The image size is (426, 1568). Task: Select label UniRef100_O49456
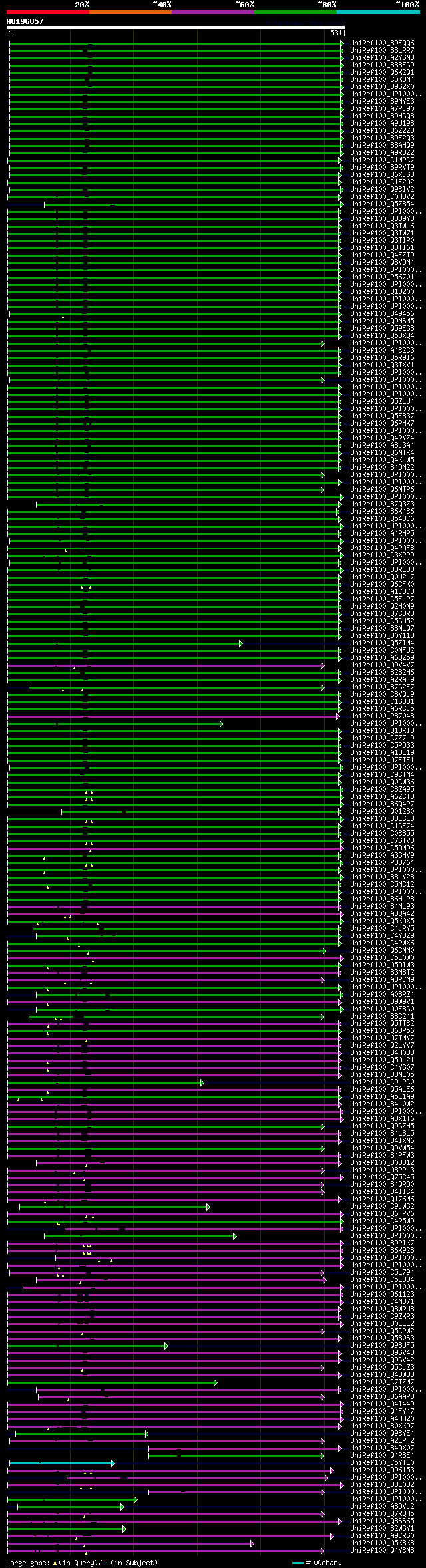tap(382, 313)
